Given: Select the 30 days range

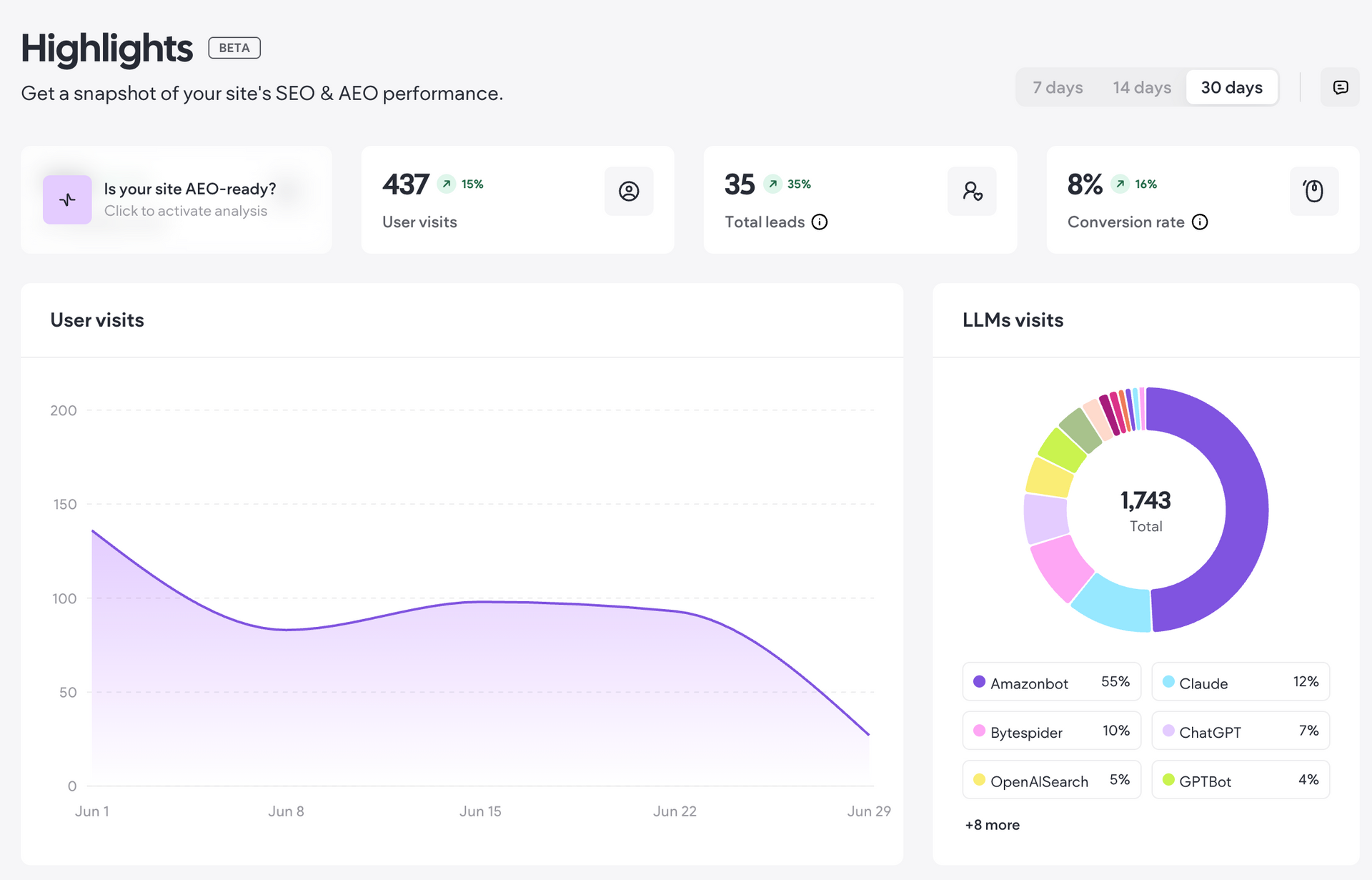Looking at the screenshot, I should tap(1232, 87).
